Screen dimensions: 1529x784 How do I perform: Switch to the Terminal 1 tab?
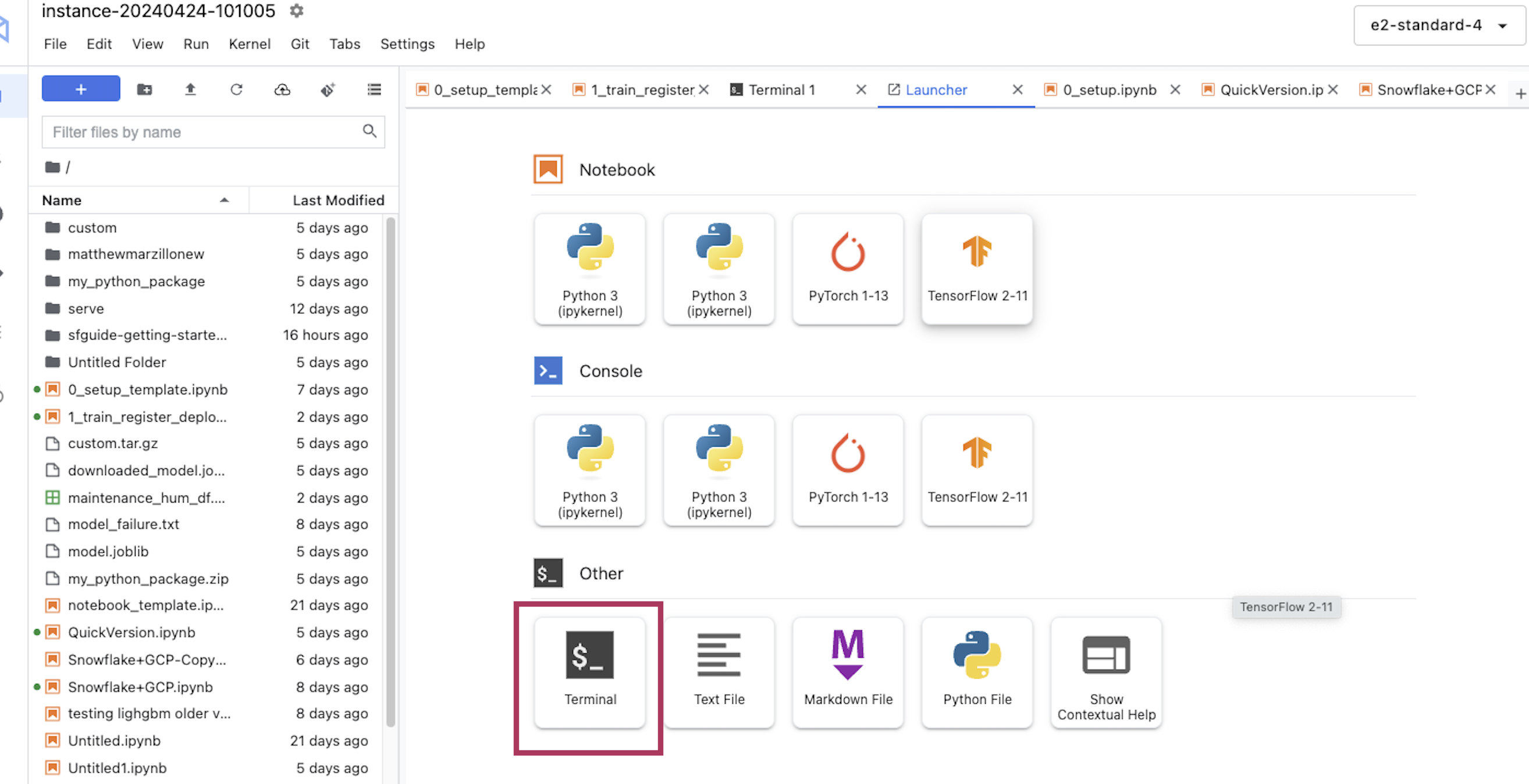click(781, 90)
